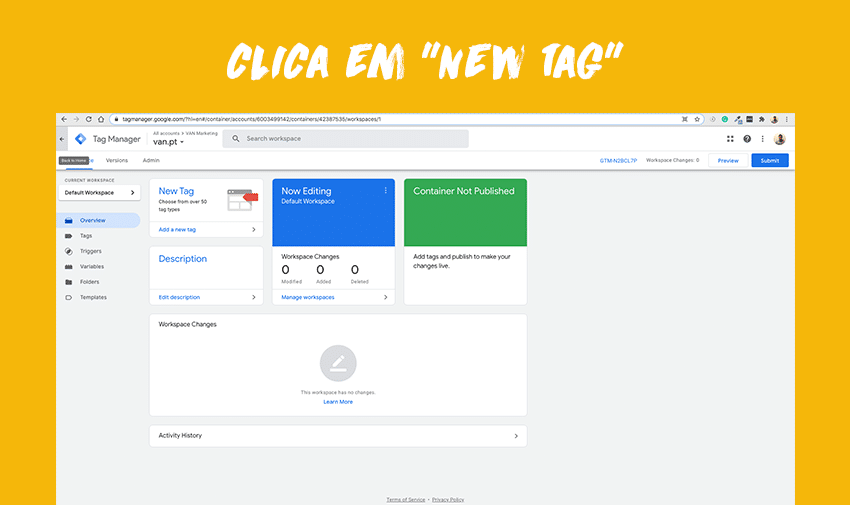Image resolution: width=850 pixels, height=505 pixels.
Task: Open the Privacy Policy link
Action: point(448,500)
